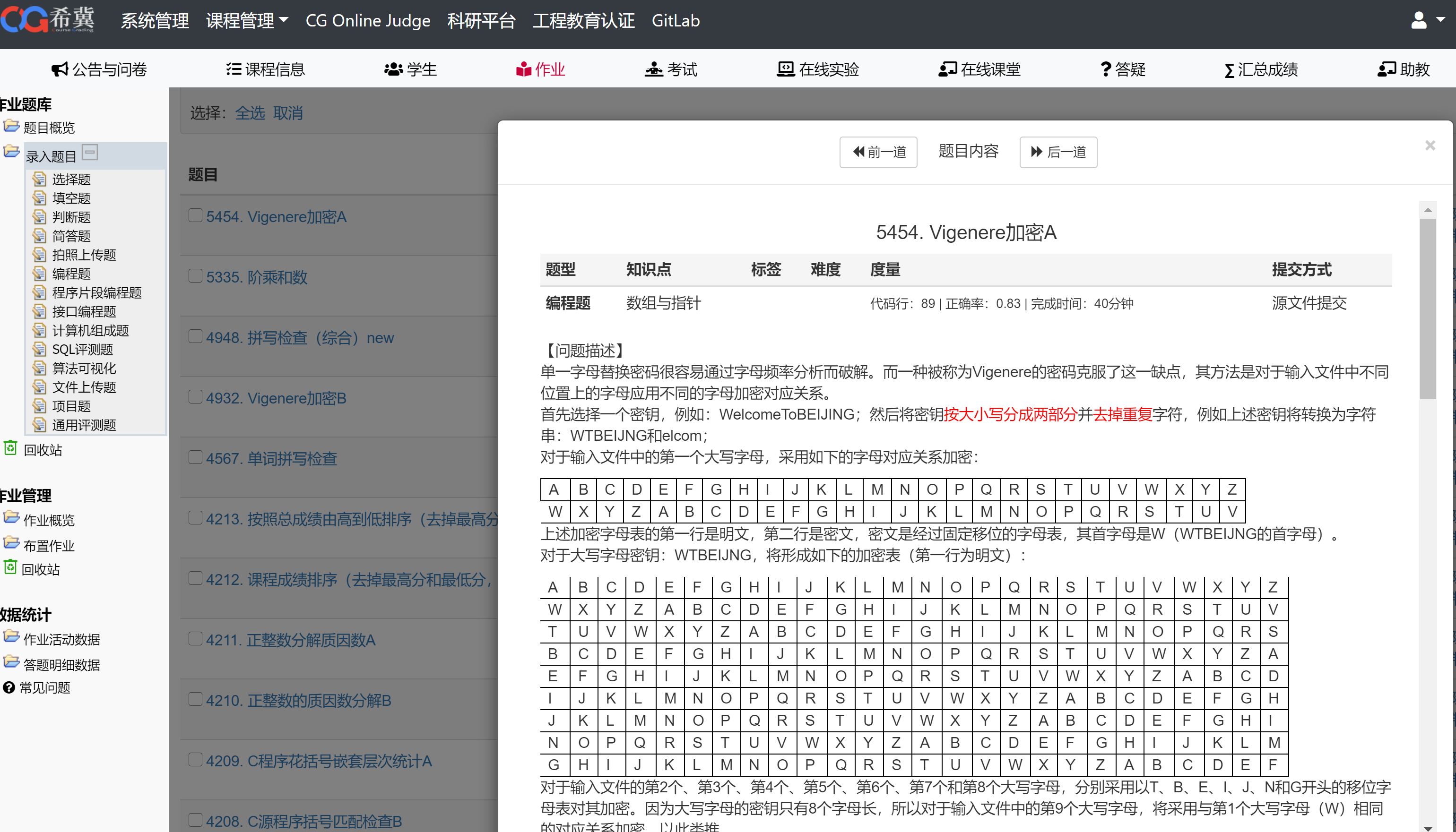
Task: Select 项目题 in the question type tree
Action: coord(71,406)
